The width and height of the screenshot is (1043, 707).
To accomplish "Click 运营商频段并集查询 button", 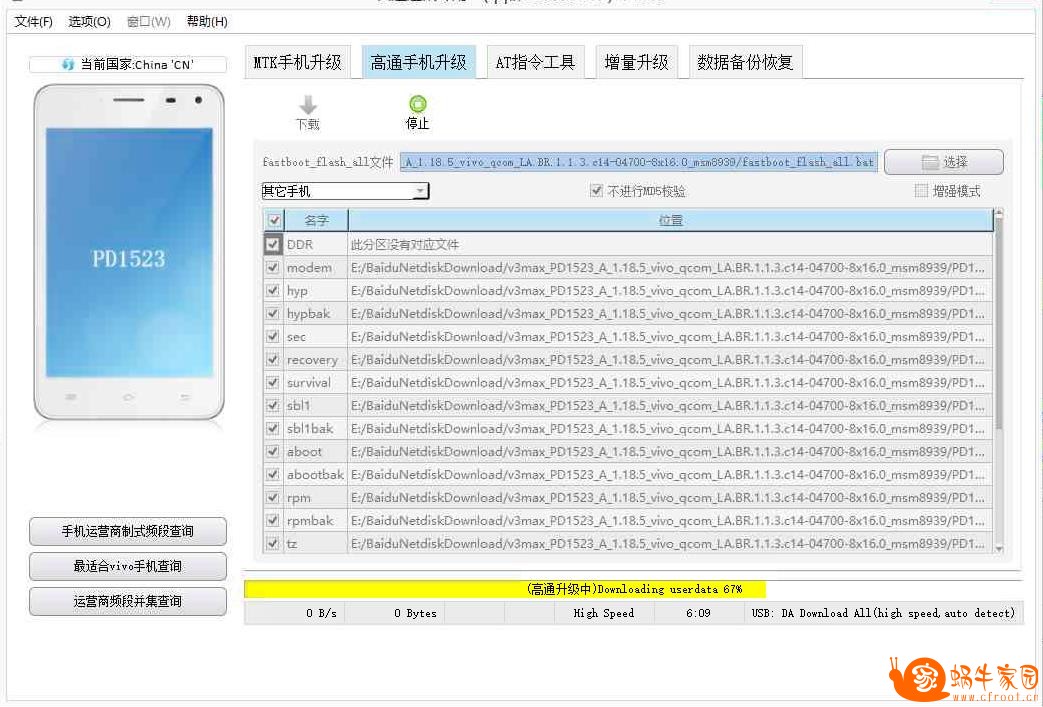I will [128, 601].
